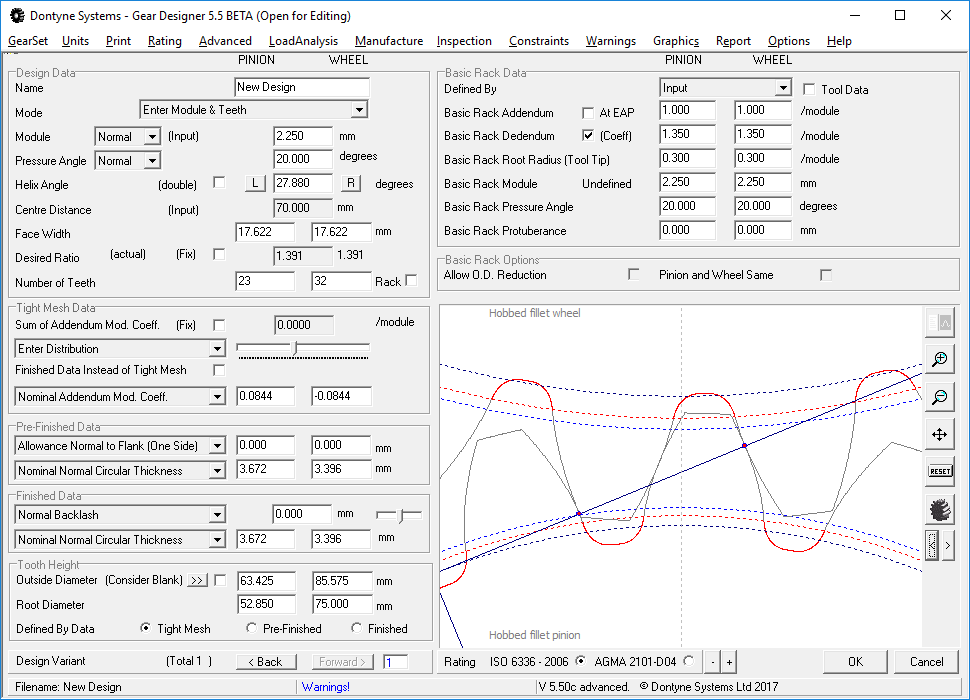Click the Helix Angle value field

(x=303, y=183)
